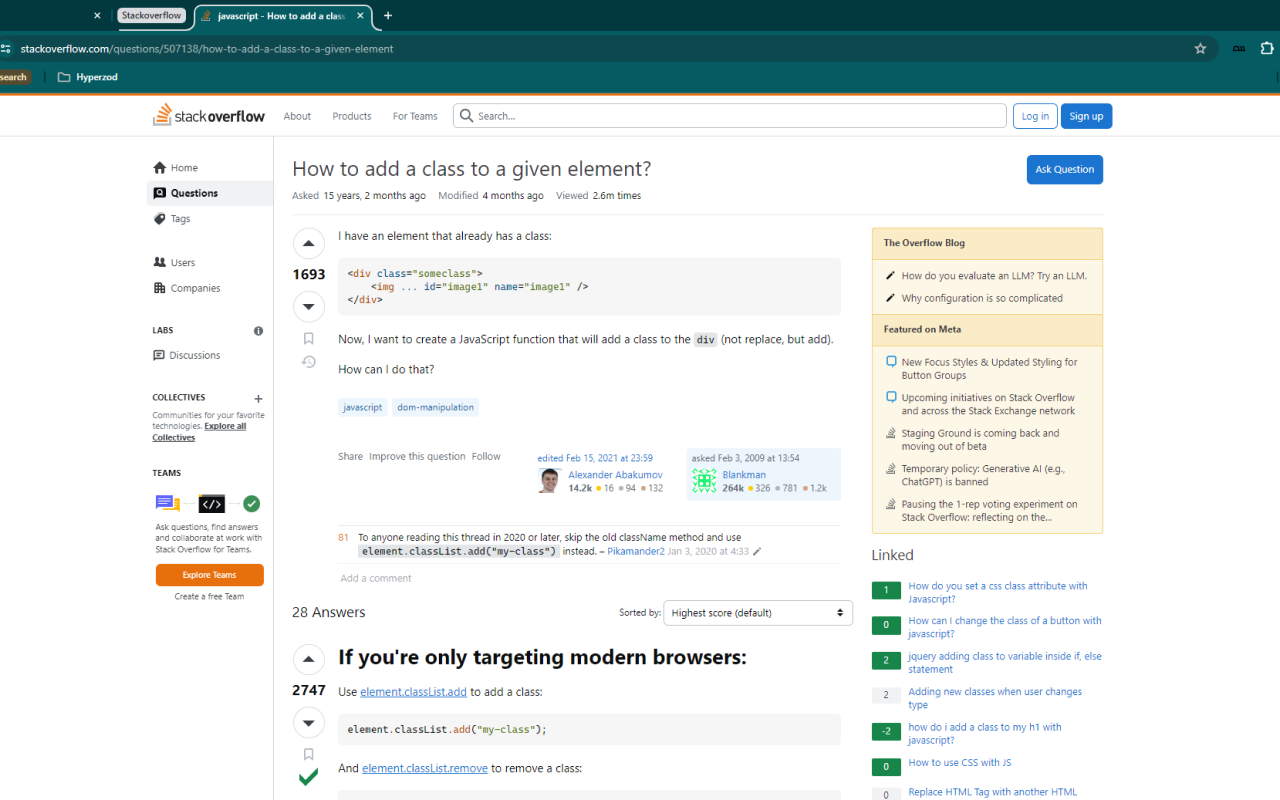This screenshot has width=1280, height=800.
Task: Open the About link in header
Action: point(297,116)
